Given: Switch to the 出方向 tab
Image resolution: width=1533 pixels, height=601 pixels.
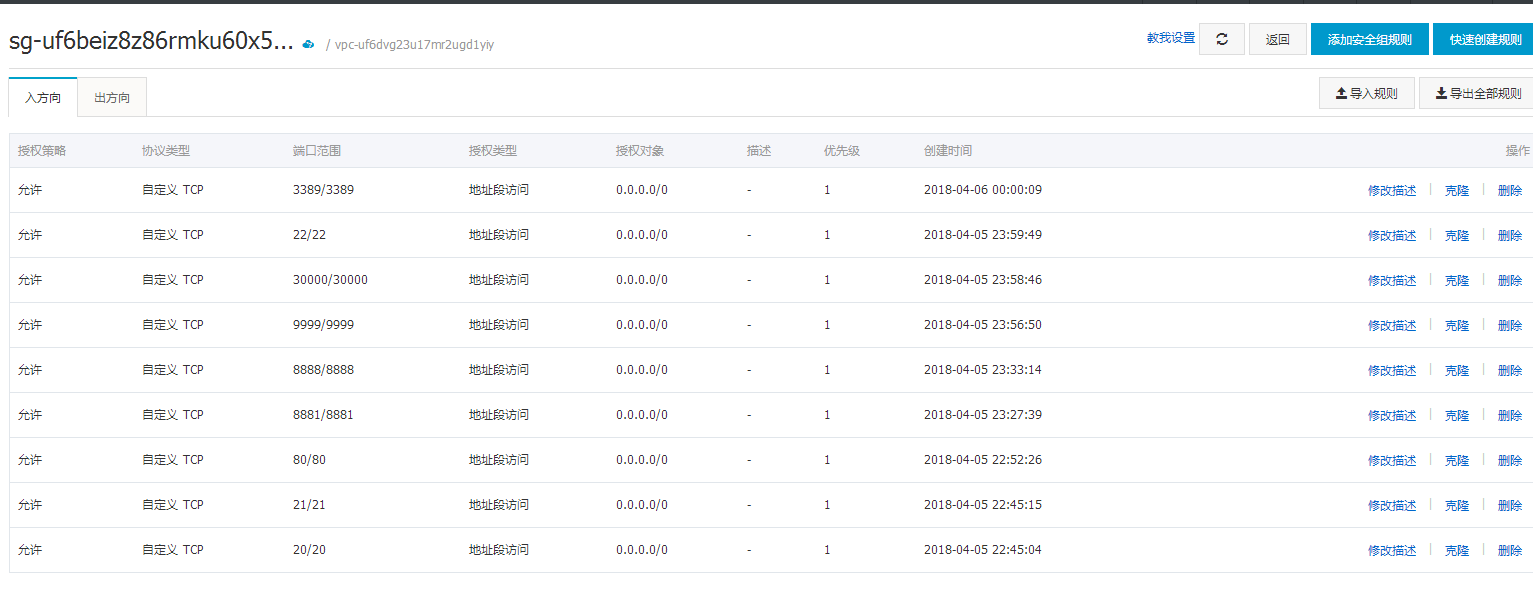Looking at the screenshot, I should click(x=112, y=98).
